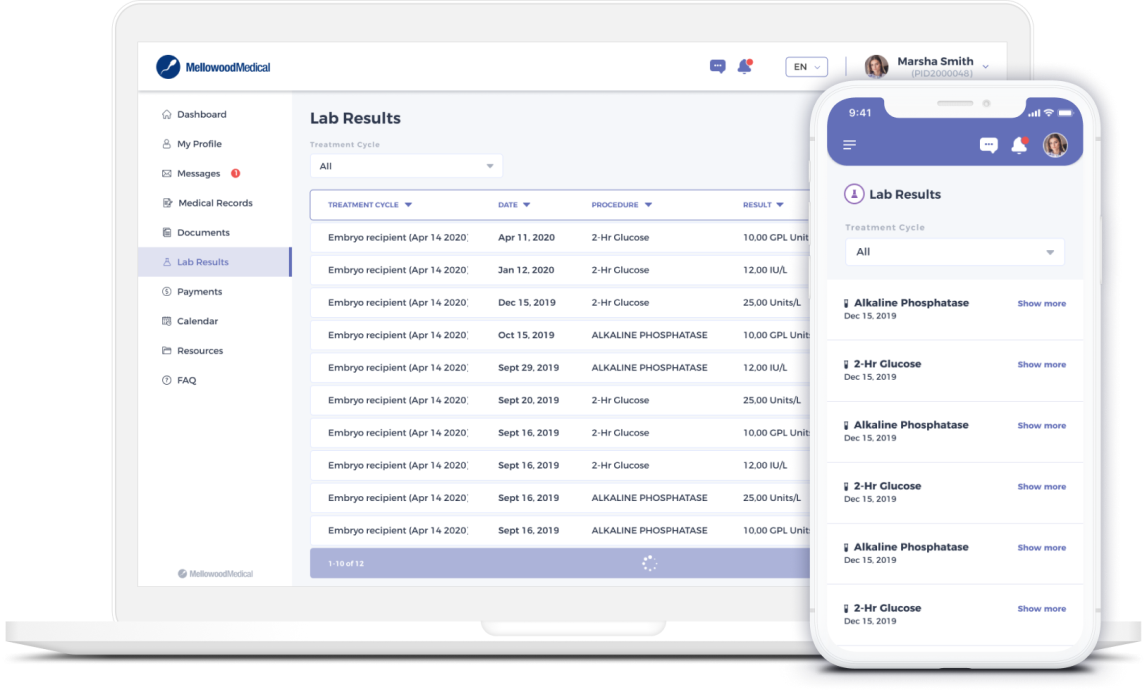The width and height of the screenshot is (1147, 692).
Task: Click the desktop chat messages icon
Action: click(x=717, y=67)
